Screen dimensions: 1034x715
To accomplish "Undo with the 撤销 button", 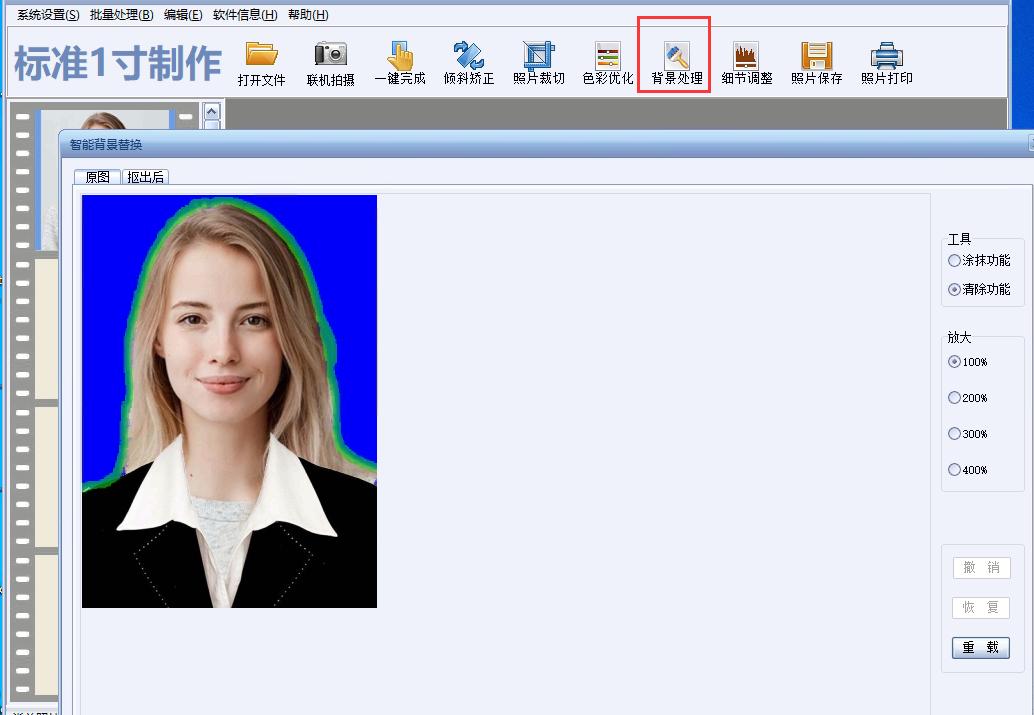I will (x=980, y=568).
